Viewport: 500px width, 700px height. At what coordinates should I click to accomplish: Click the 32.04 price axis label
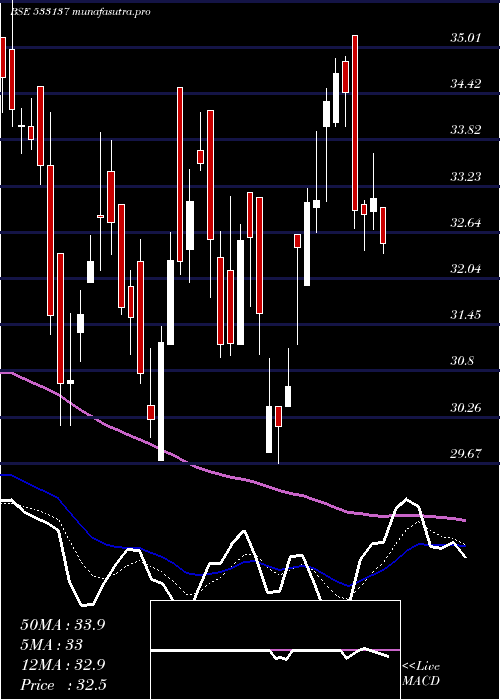click(x=466, y=269)
